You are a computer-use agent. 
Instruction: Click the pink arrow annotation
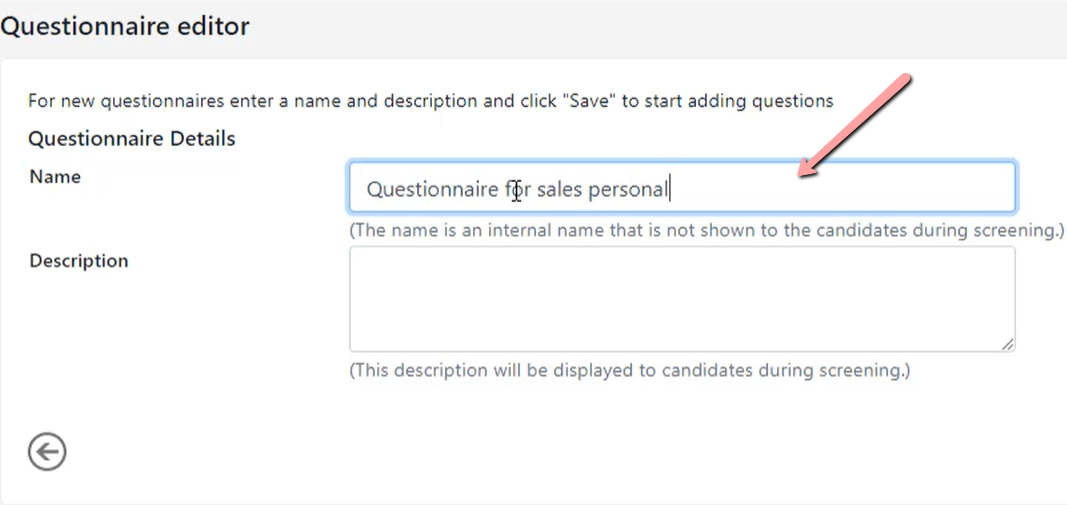tap(854, 127)
